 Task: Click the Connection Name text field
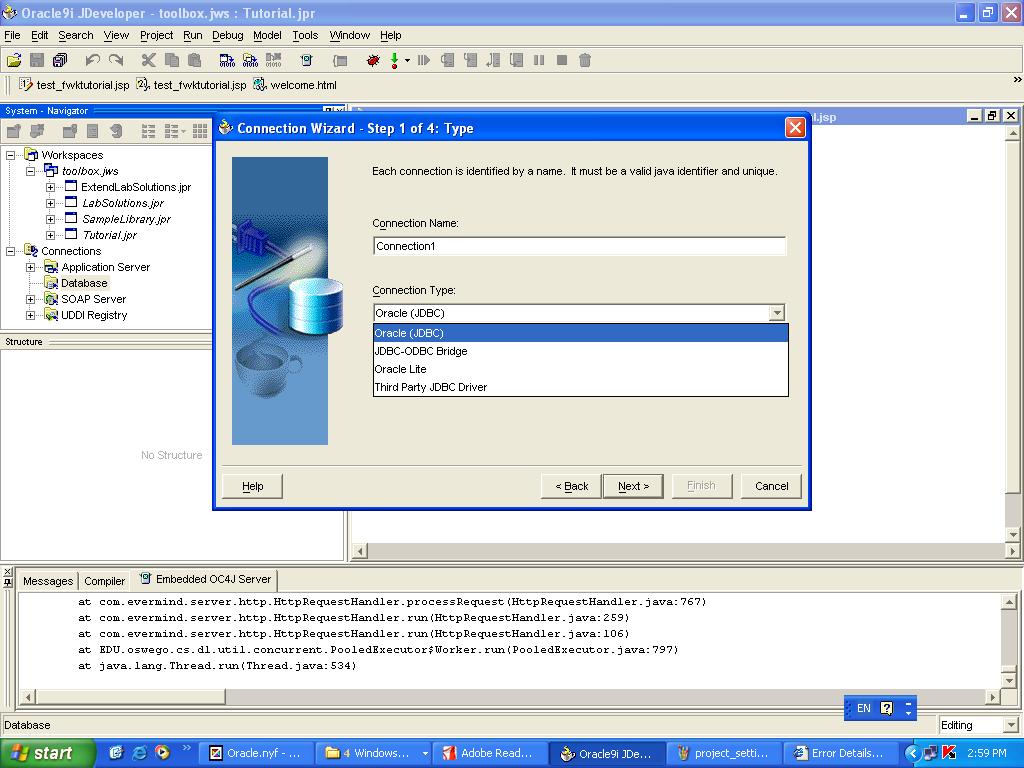click(x=579, y=246)
